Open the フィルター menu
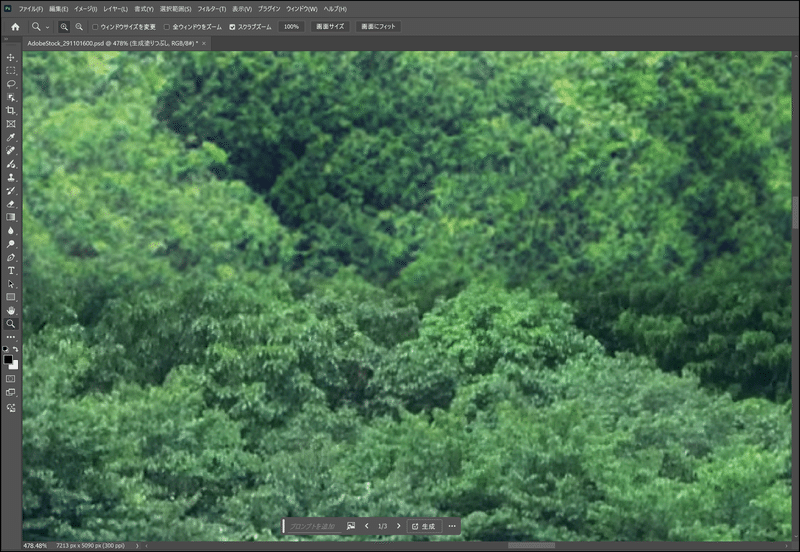Image resolution: width=800 pixels, height=552 pixels. [x=212, y=9]
